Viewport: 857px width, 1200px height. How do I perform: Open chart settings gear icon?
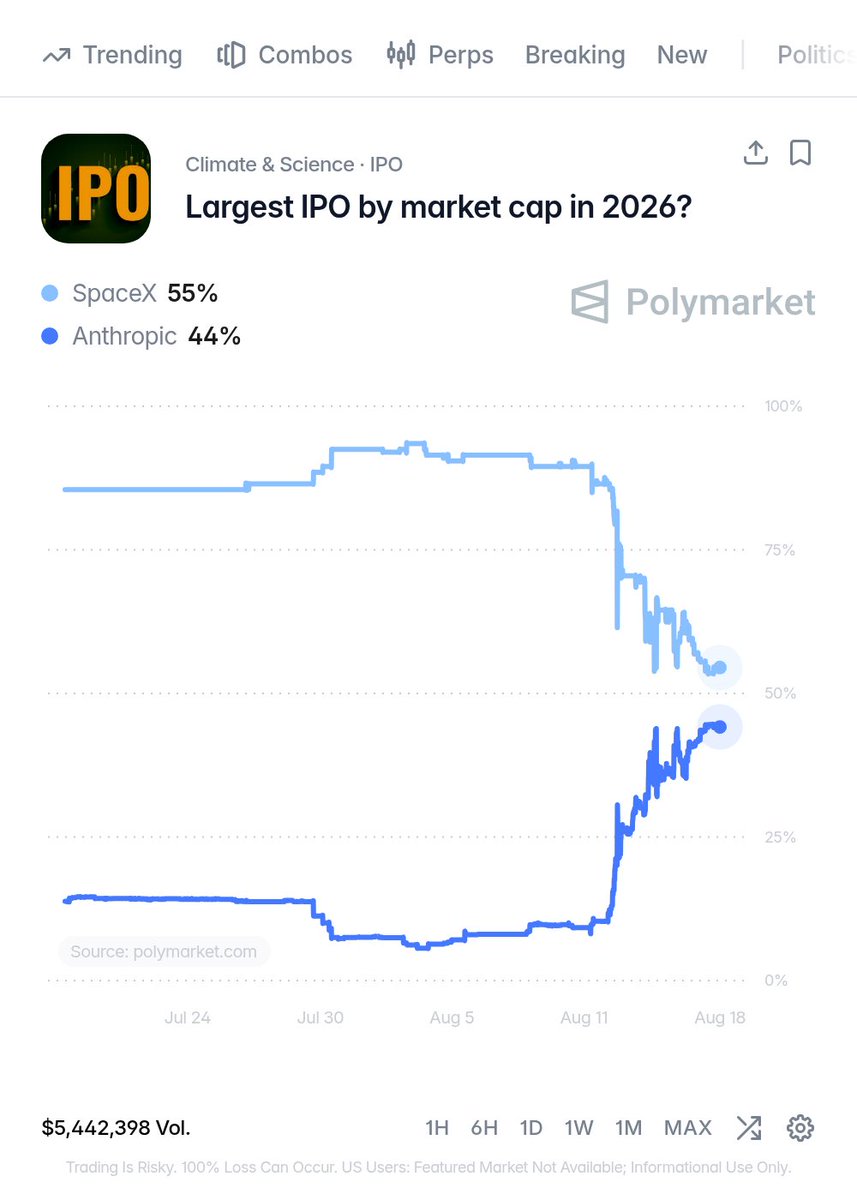tap(800, 1128)
